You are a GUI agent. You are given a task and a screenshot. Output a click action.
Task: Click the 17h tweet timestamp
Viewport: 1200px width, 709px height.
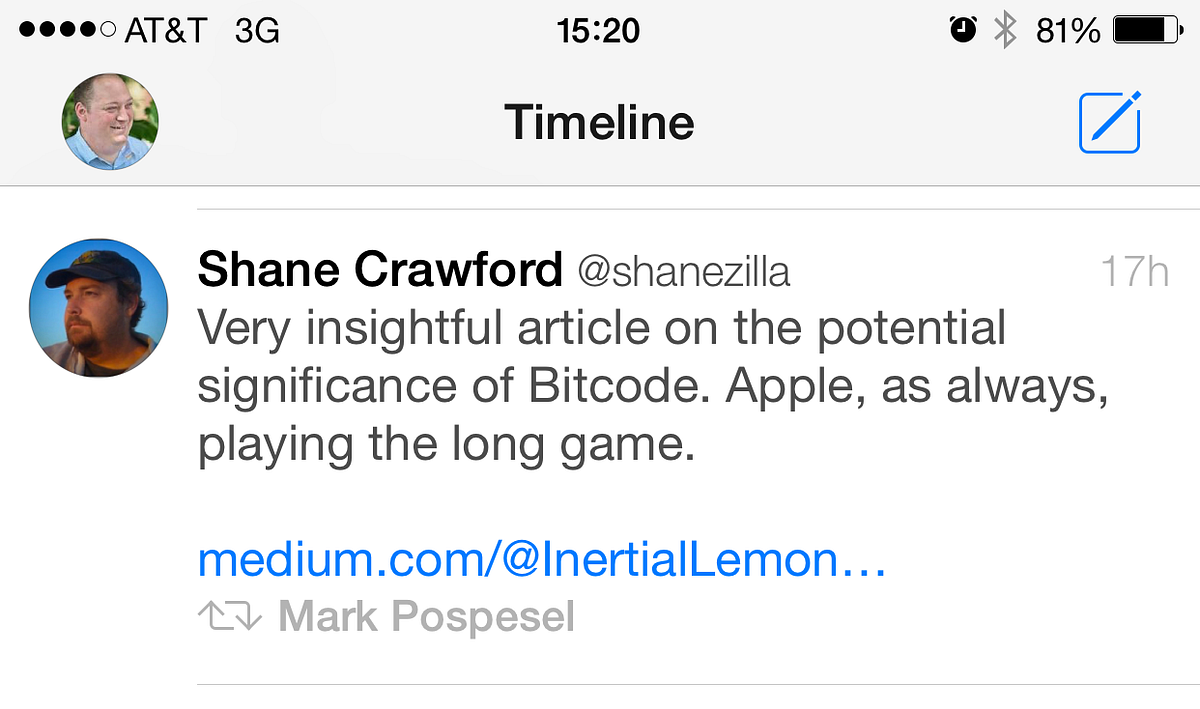point(1134,271)
